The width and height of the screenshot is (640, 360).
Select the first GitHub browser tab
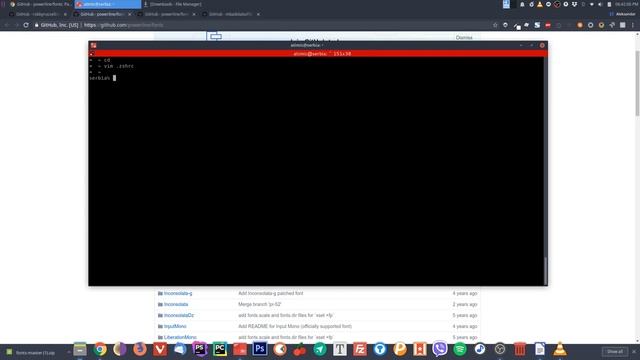pyautogui.click(x=38, y=14)
